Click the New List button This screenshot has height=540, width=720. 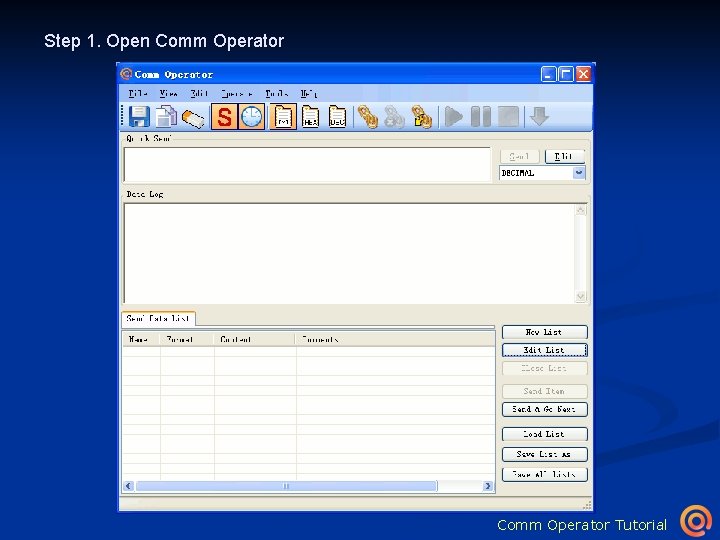coord(545,332)
